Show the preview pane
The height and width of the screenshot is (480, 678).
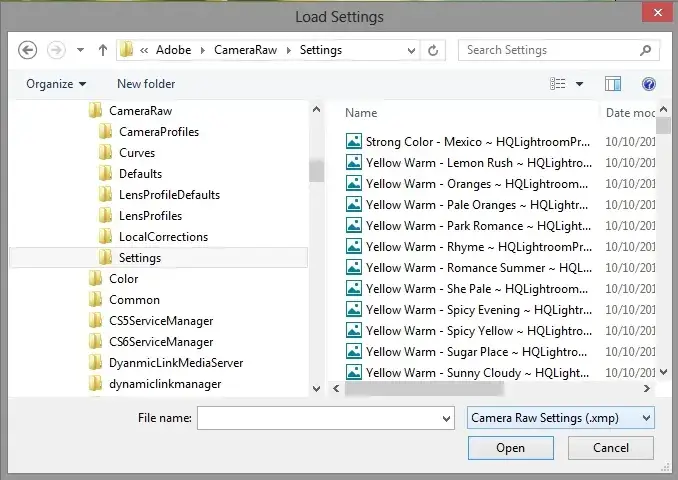(613, 85)
